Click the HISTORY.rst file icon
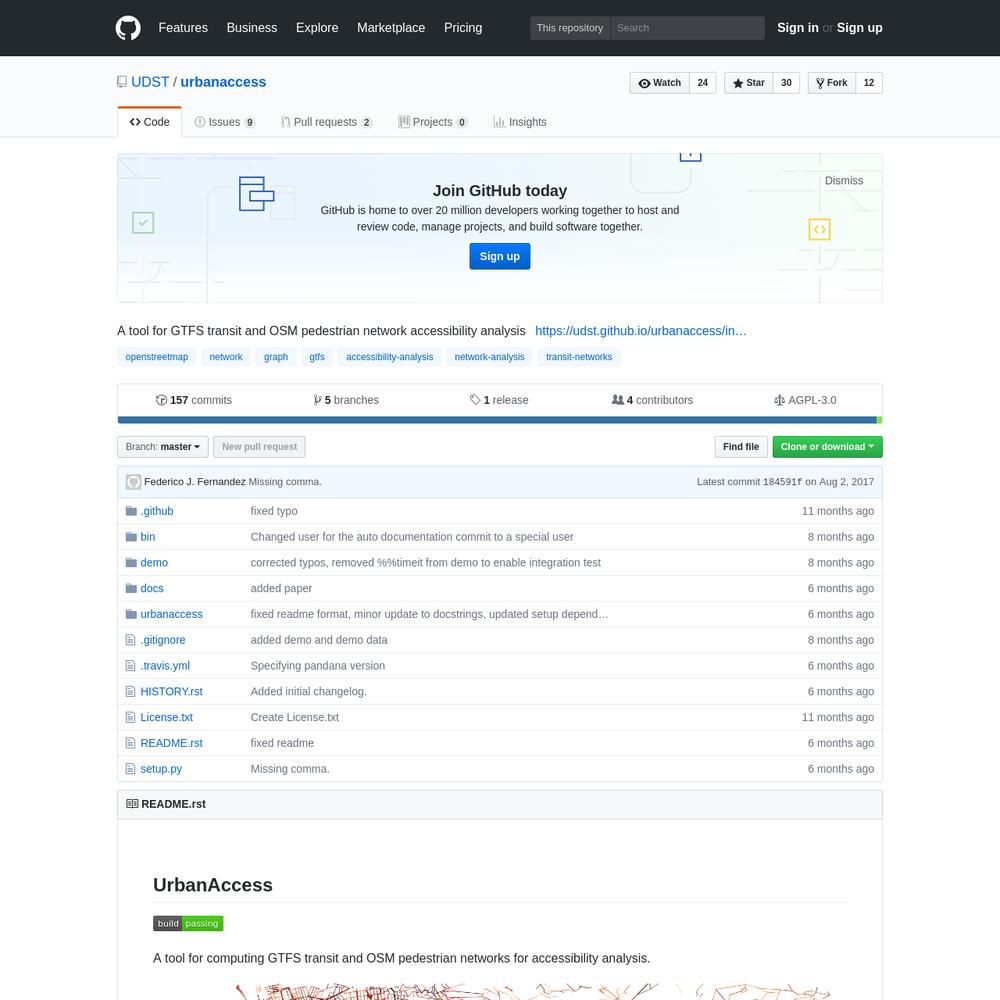 [x=131, y=691]
